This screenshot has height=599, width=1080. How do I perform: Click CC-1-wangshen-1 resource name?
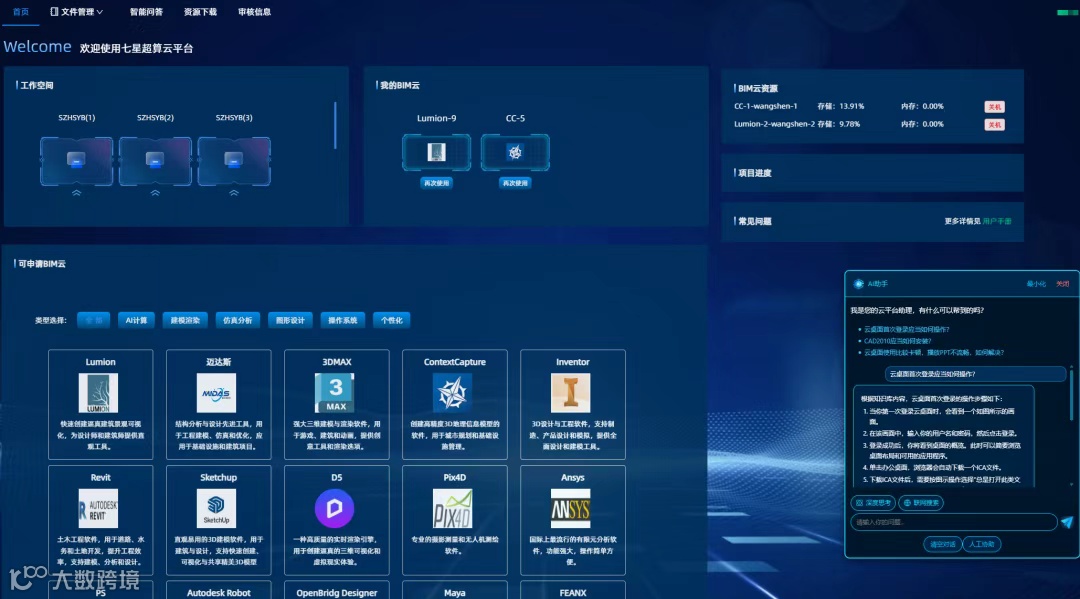pyautogui.click(x=765, y=106)
